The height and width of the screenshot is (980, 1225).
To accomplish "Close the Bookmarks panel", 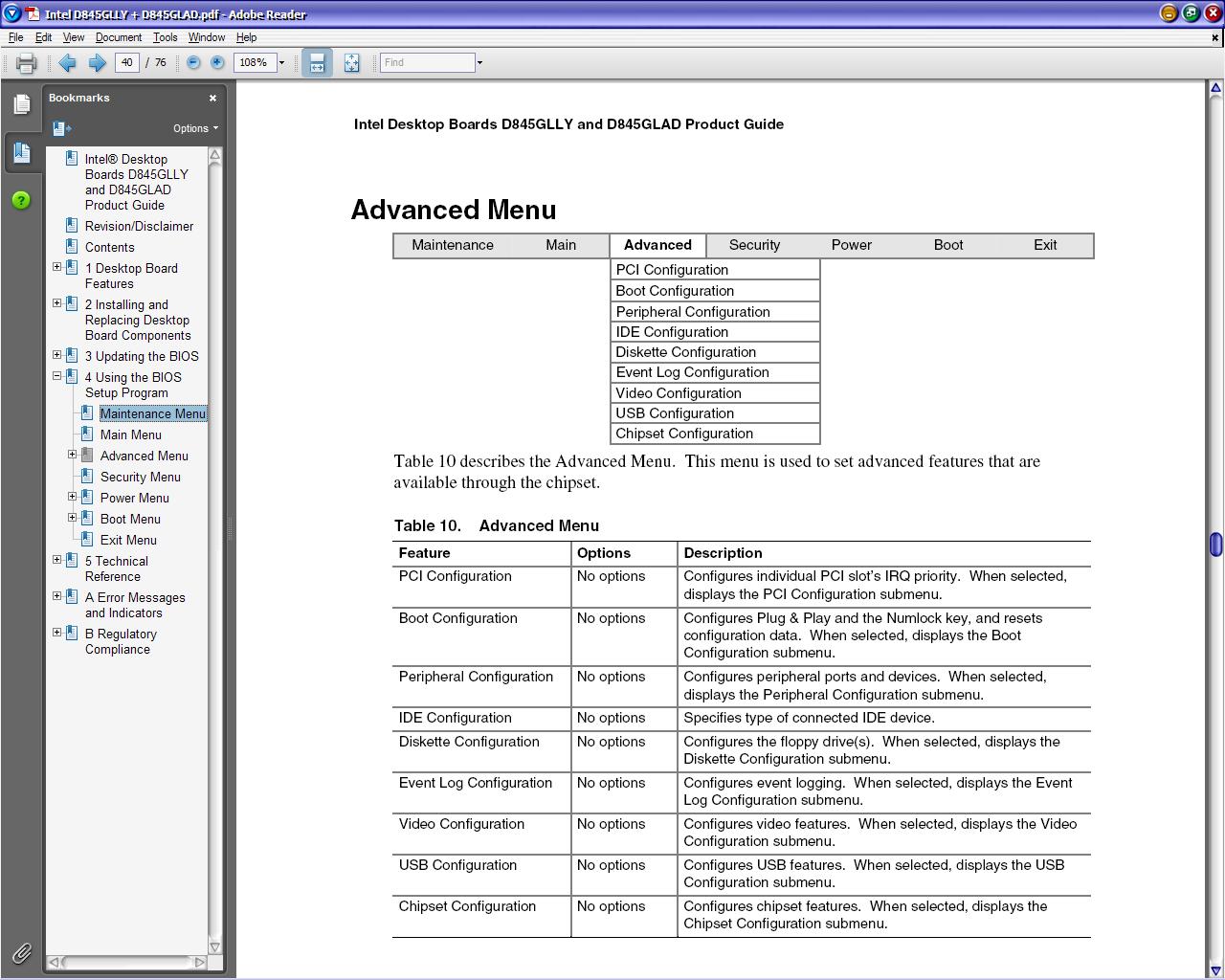I will 212,98.
